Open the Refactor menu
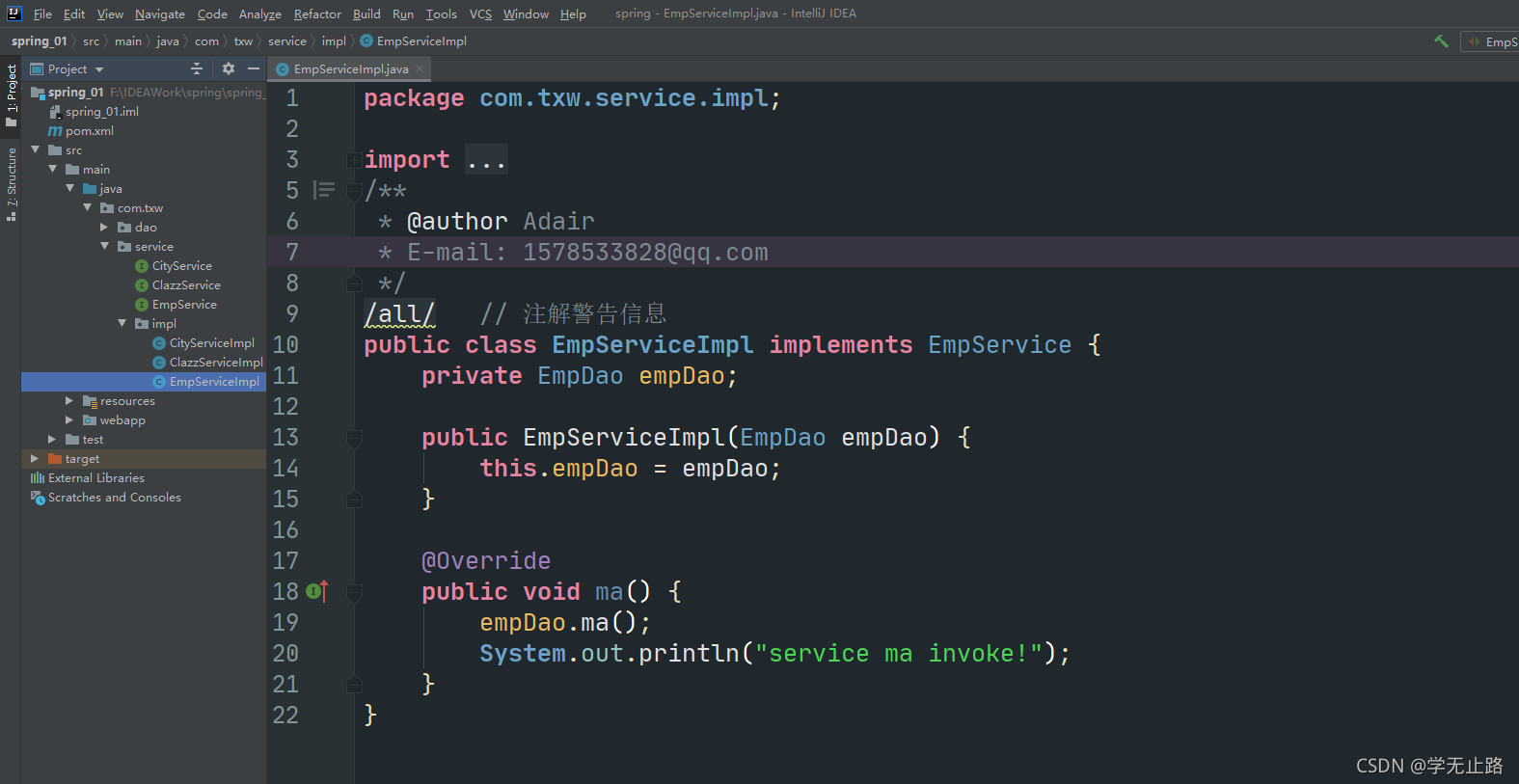 (x=317, y=14)
